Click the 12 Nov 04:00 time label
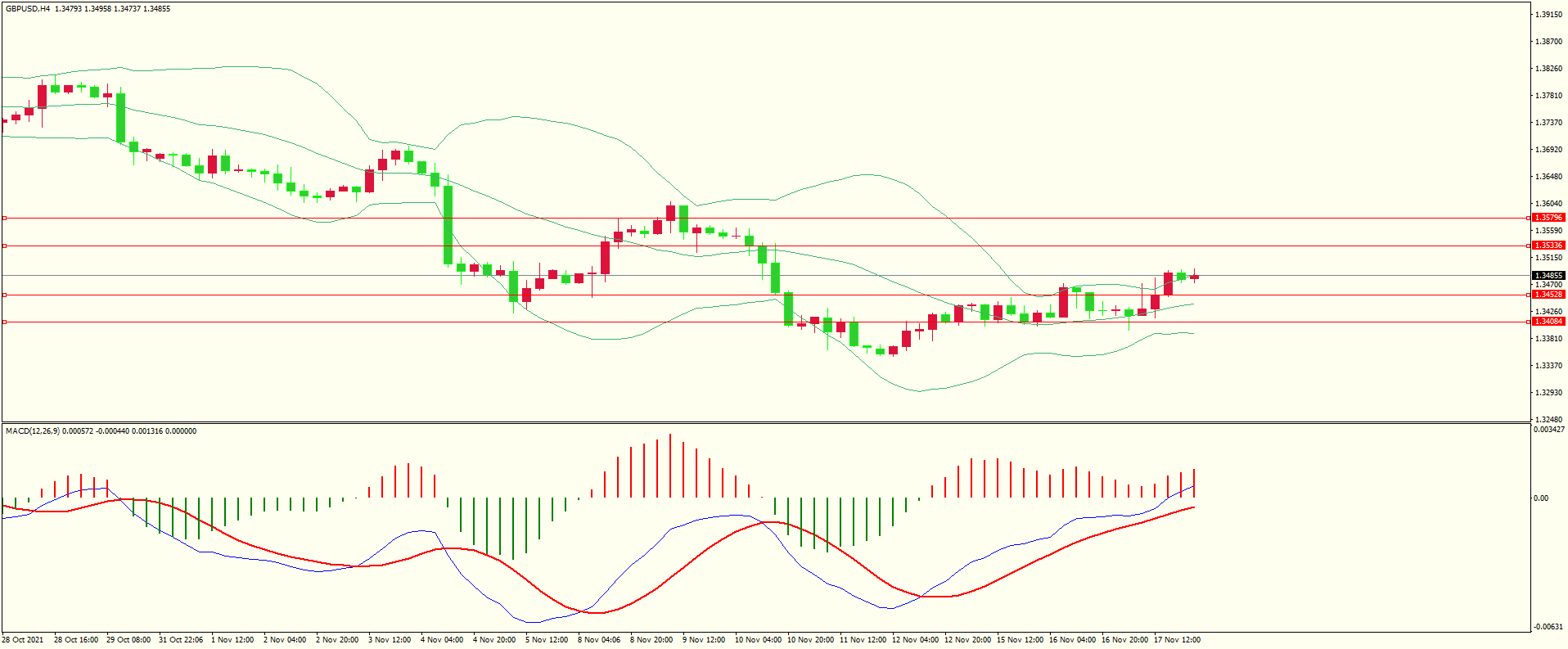 click(x=916, y=640)
